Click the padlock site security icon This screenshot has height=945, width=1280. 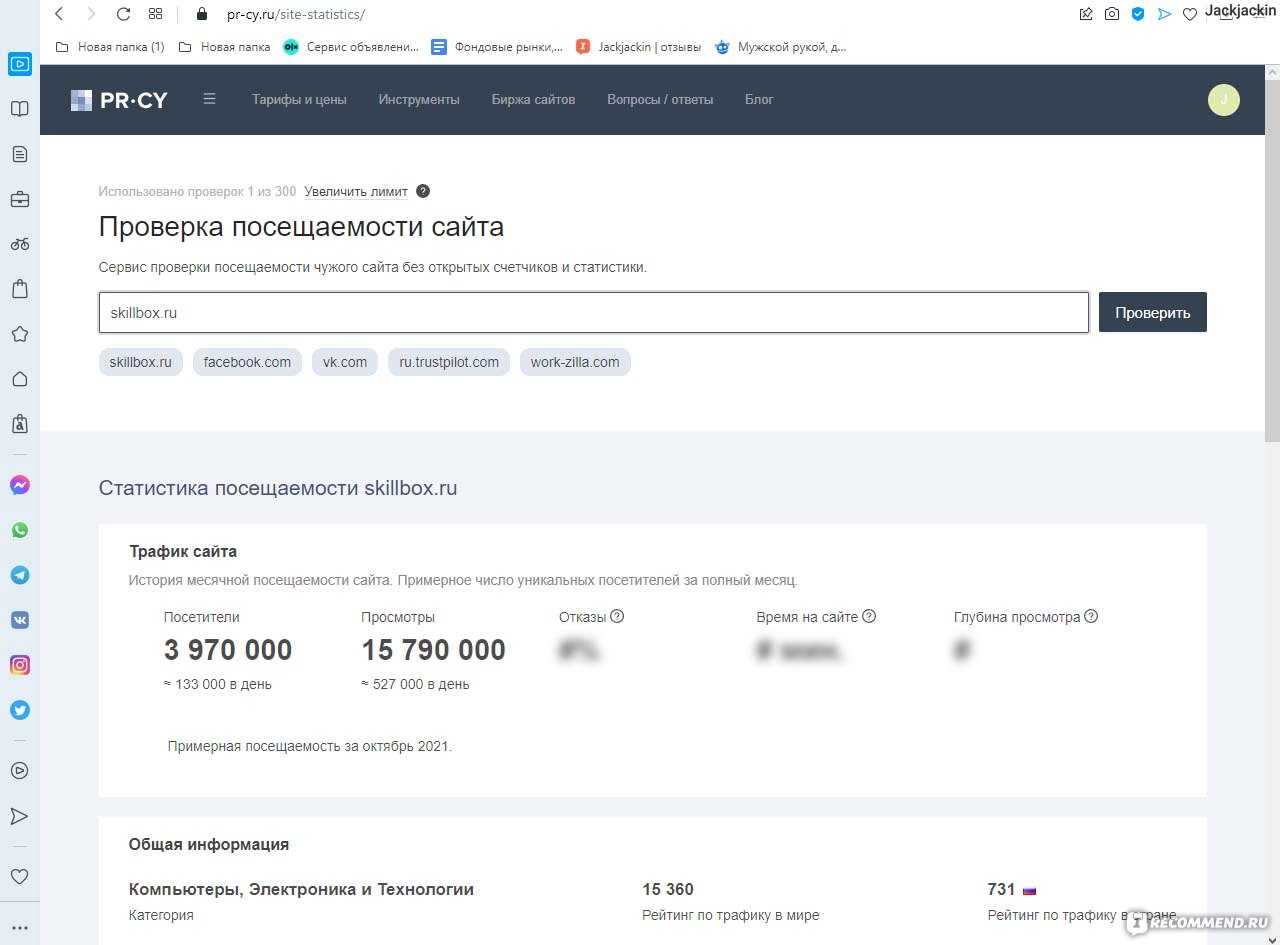[202, 14]
